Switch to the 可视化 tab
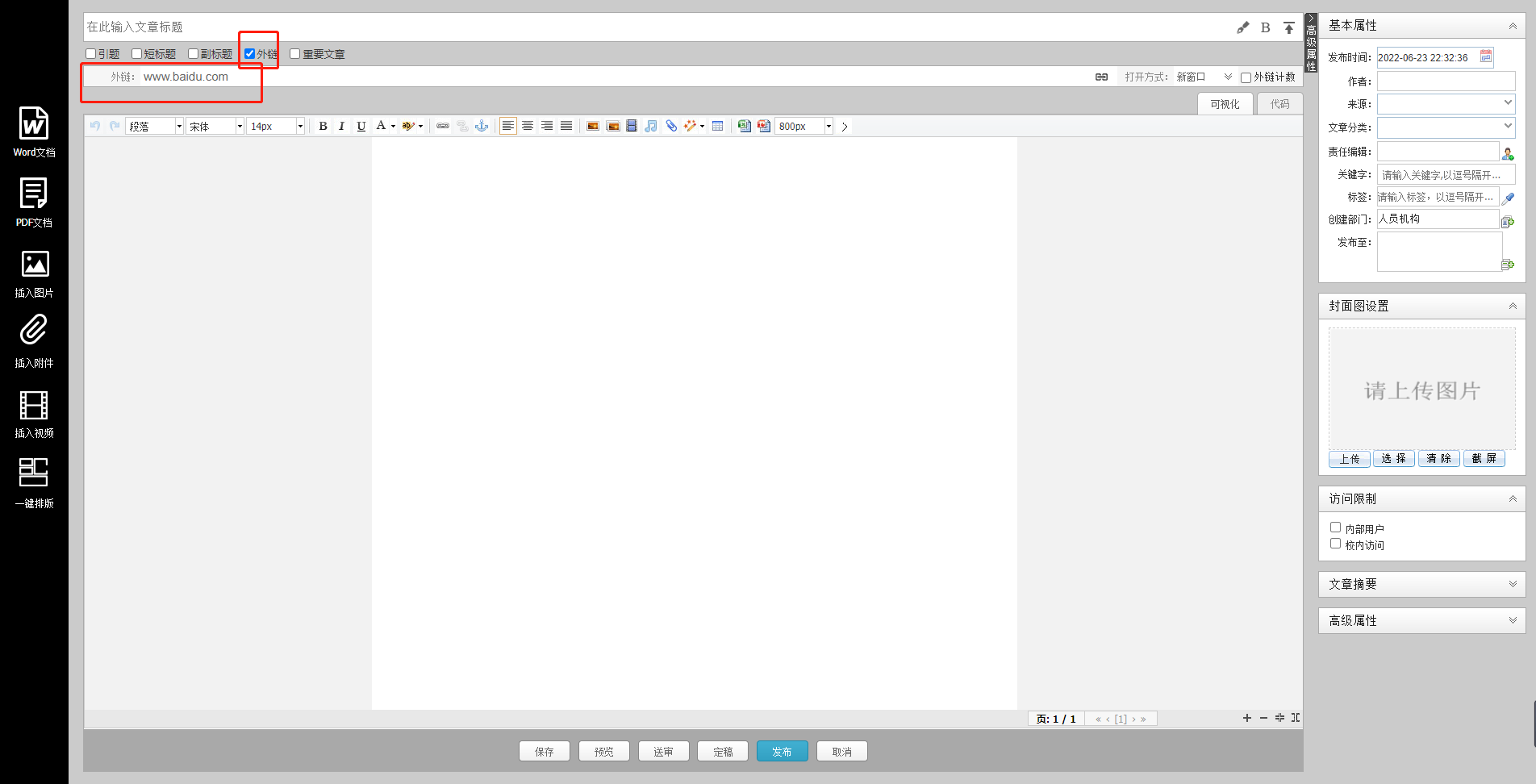 point(1225,104)
